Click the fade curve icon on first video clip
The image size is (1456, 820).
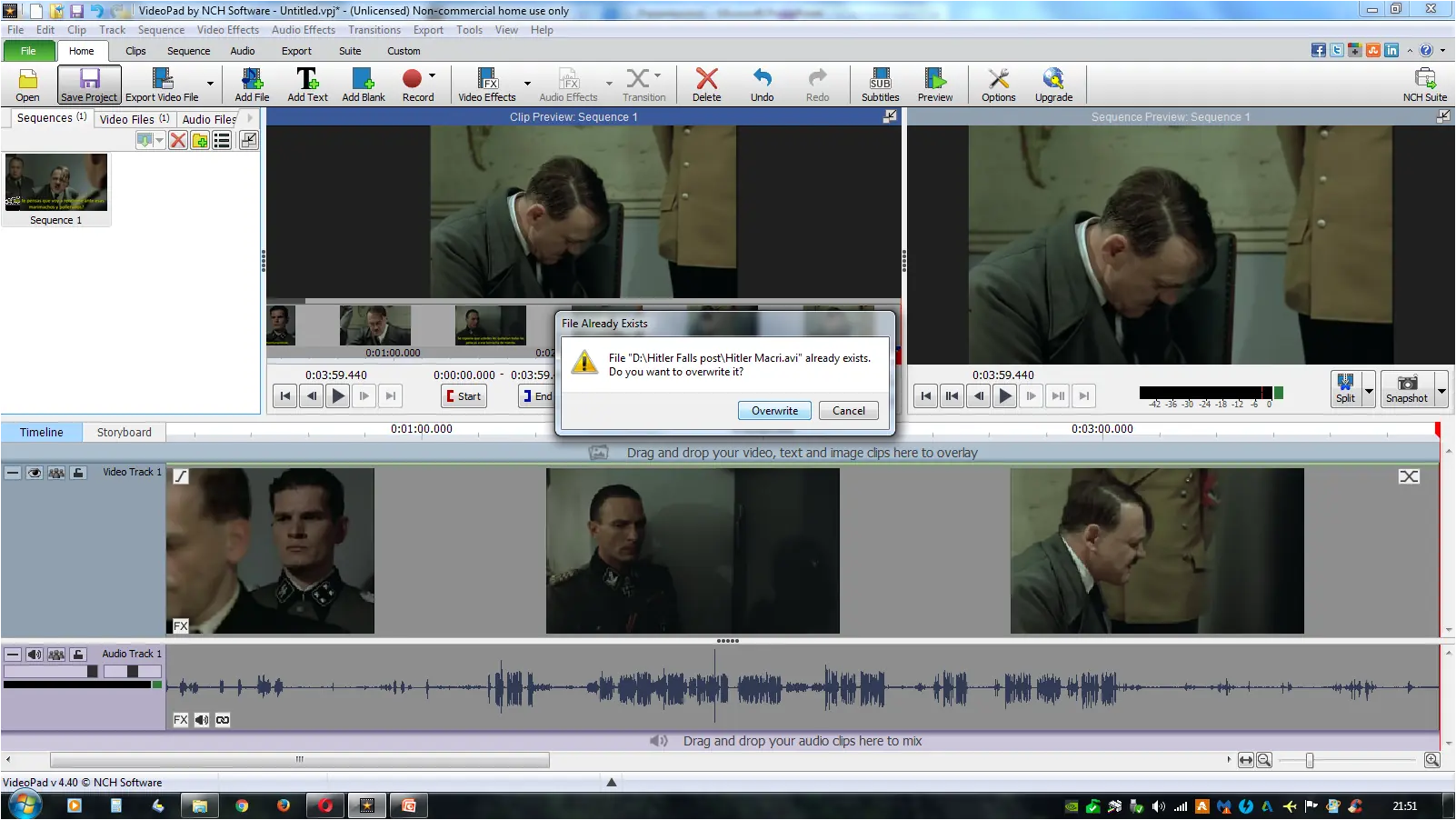point(181,476)
